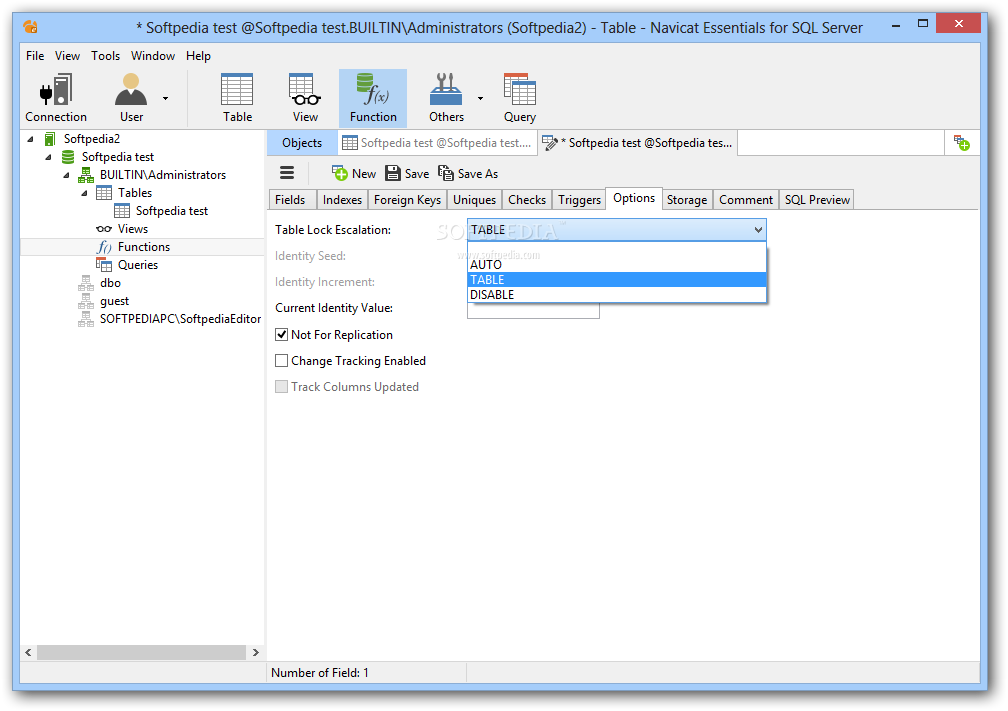The height and width of the screenshot is (711, 1008).
Task: Open the View objects toolbar icon
Action: [x=305, y=98]
